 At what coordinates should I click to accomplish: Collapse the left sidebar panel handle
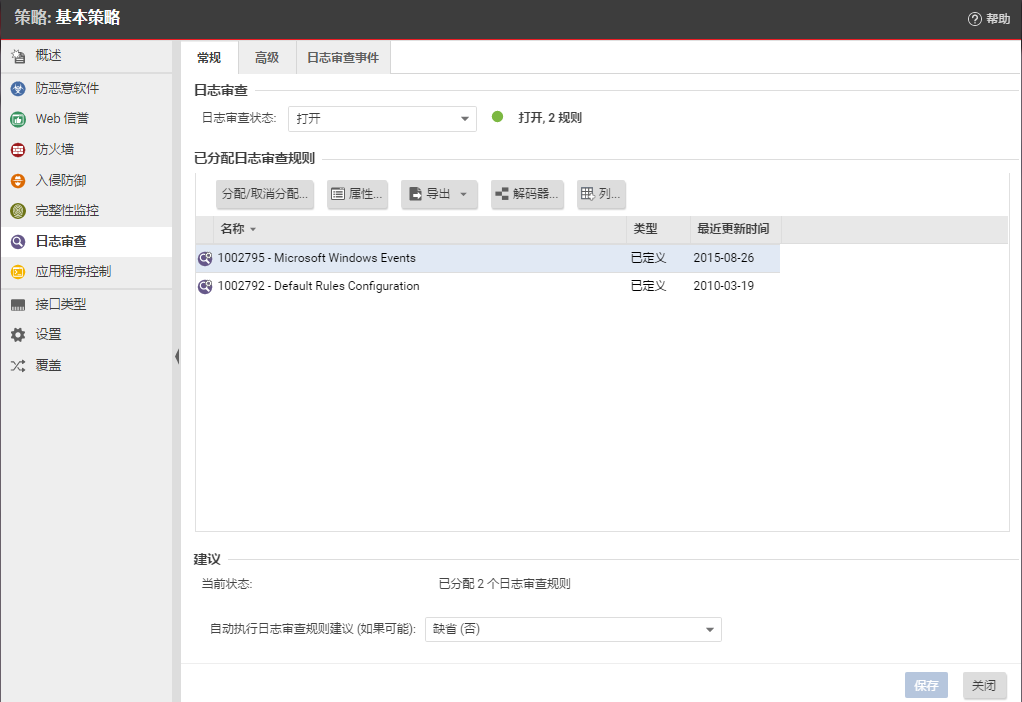point(177,356)
